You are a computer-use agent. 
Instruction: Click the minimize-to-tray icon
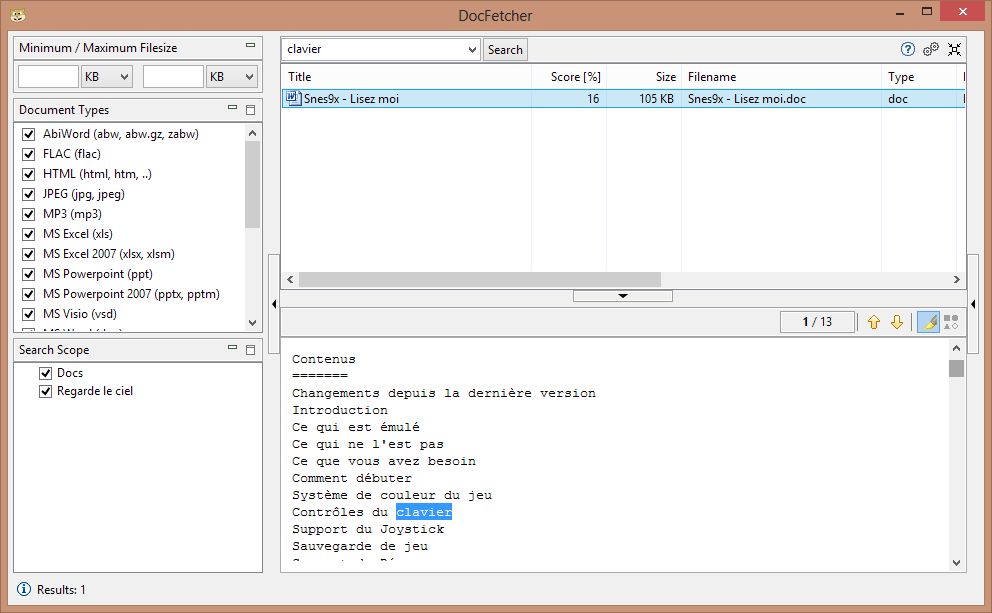[x=954, y=49]
